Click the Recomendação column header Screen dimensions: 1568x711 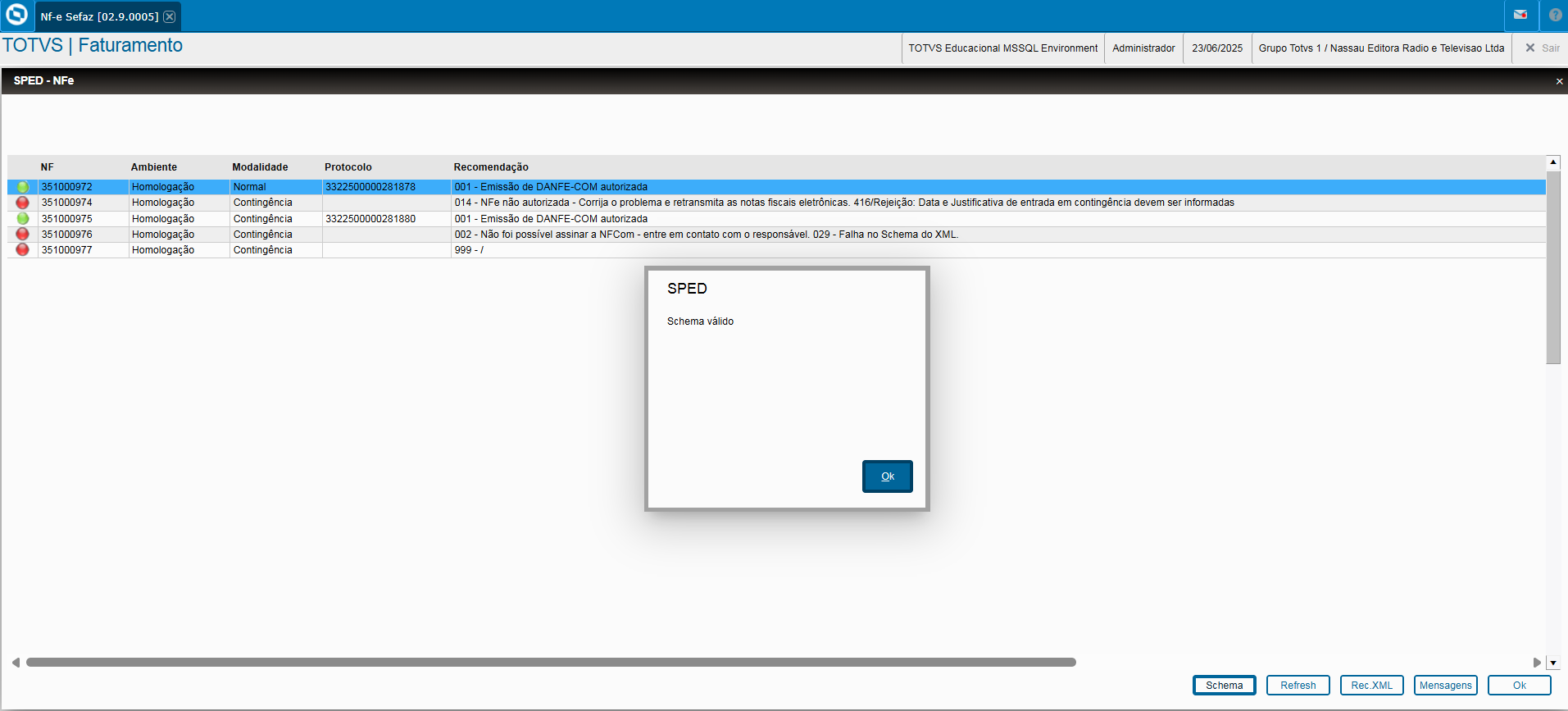click(x=491, y=167)
